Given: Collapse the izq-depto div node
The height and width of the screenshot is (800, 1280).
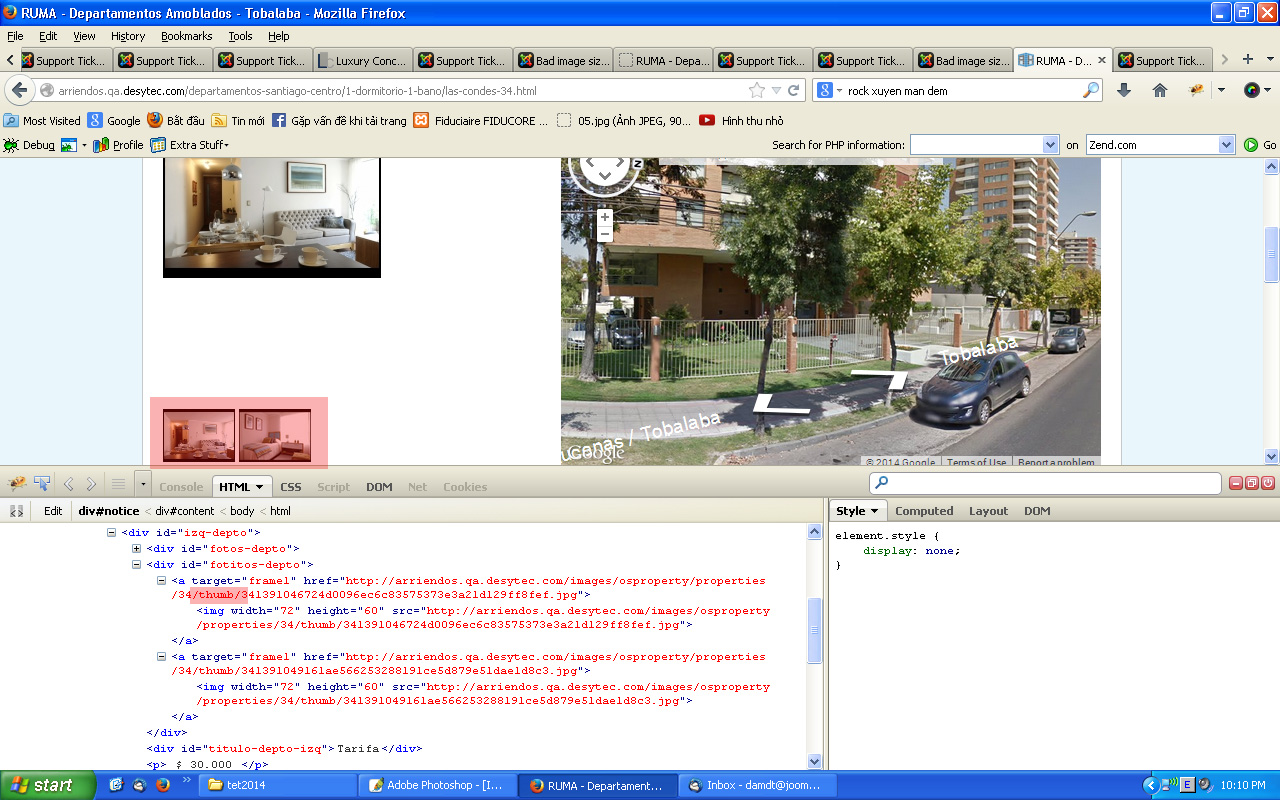Looking at the screenshot, I should pyautogui.click(x=112, y=533).
